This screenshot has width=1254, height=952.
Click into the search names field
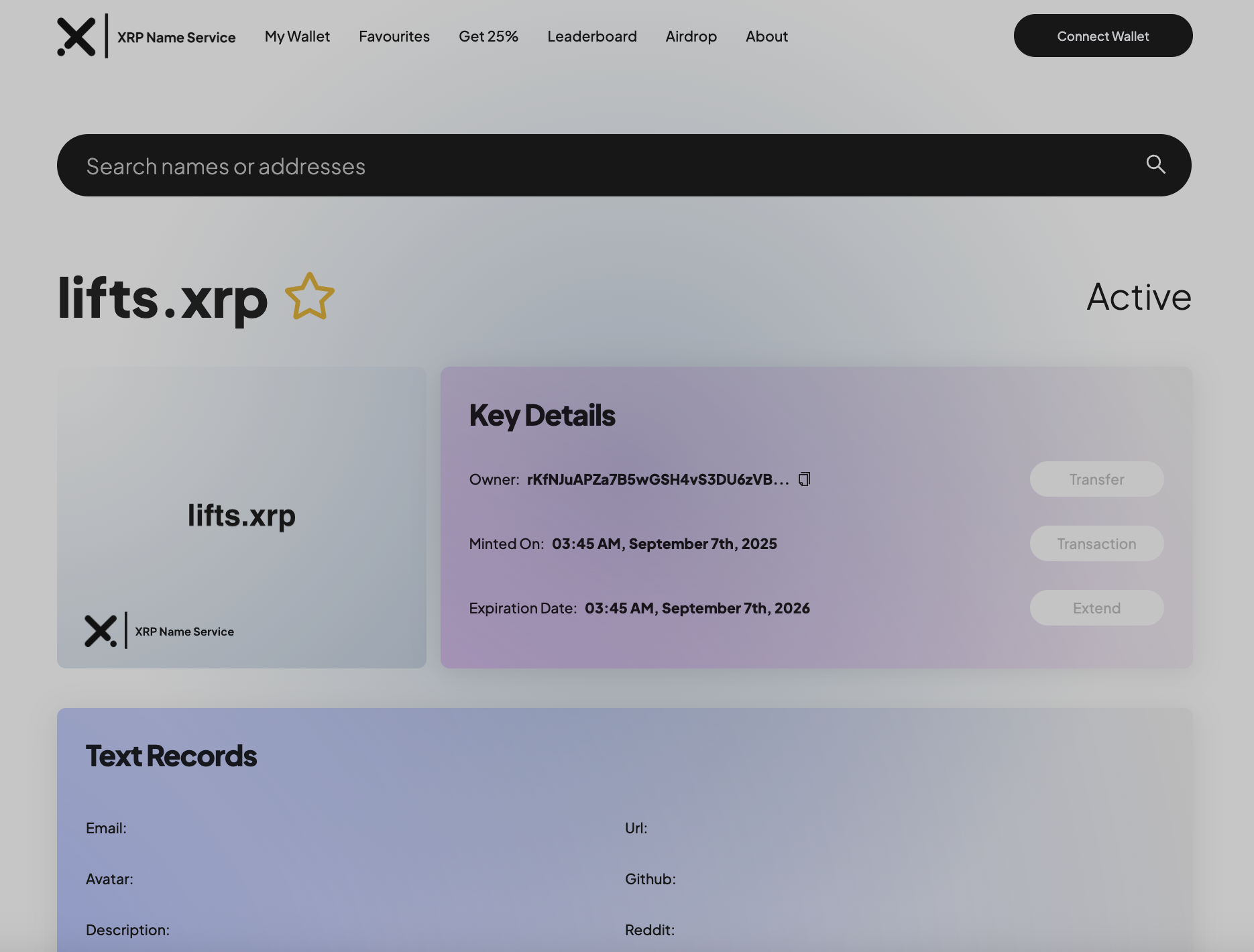(x=402, y=164)
